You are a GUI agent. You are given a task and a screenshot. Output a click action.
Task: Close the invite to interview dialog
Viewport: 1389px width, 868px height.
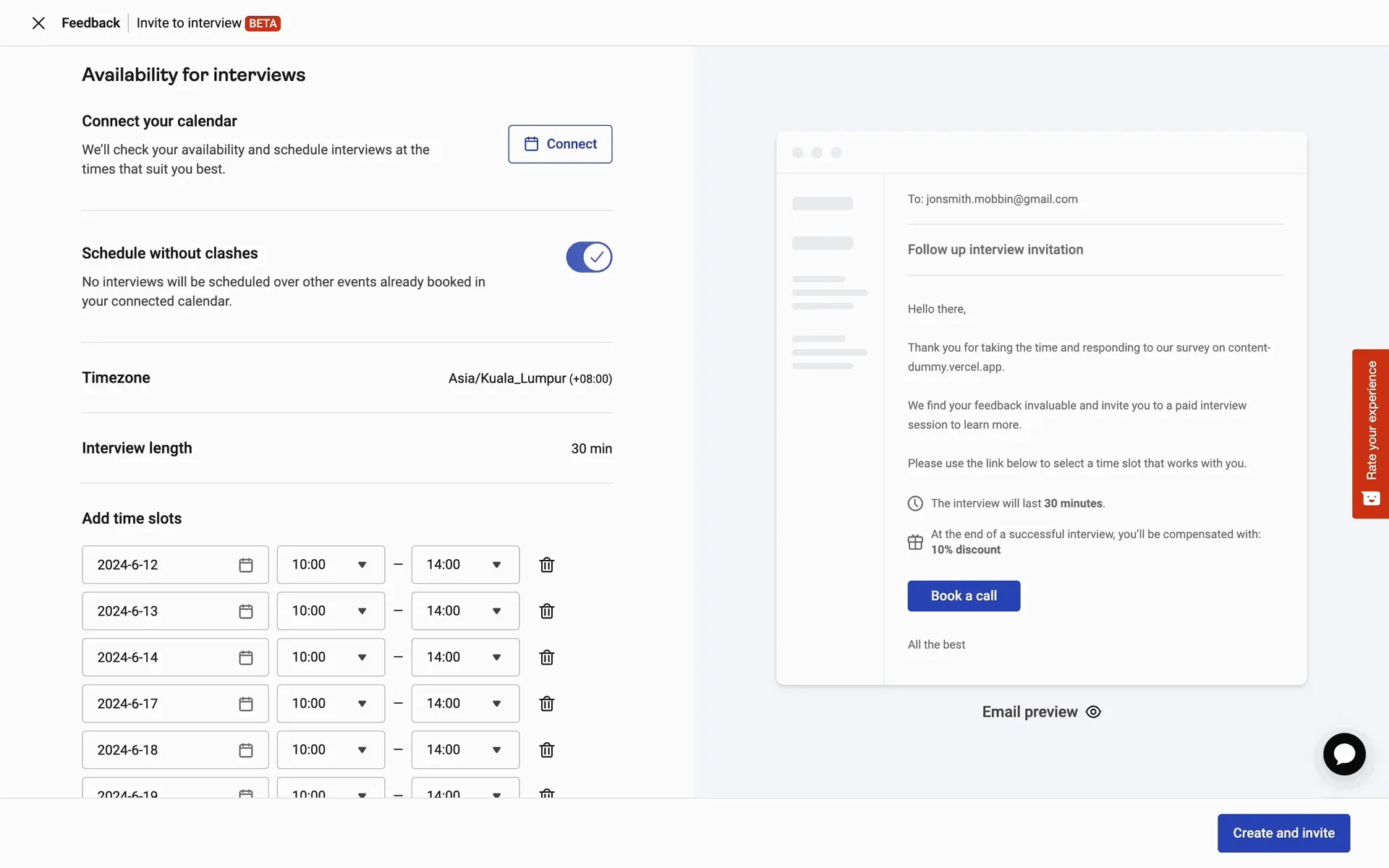pyautogui.click(x=38, y=23)
